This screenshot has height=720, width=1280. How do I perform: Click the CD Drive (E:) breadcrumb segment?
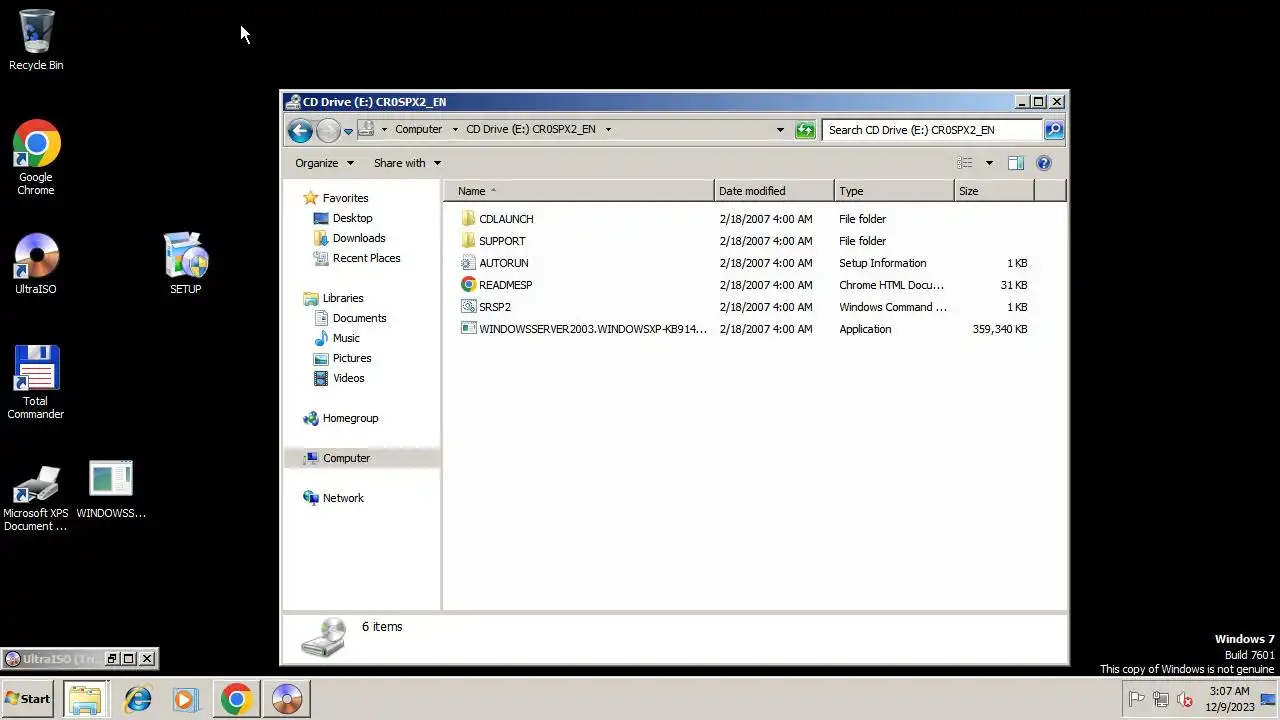[x=531, y=129]
